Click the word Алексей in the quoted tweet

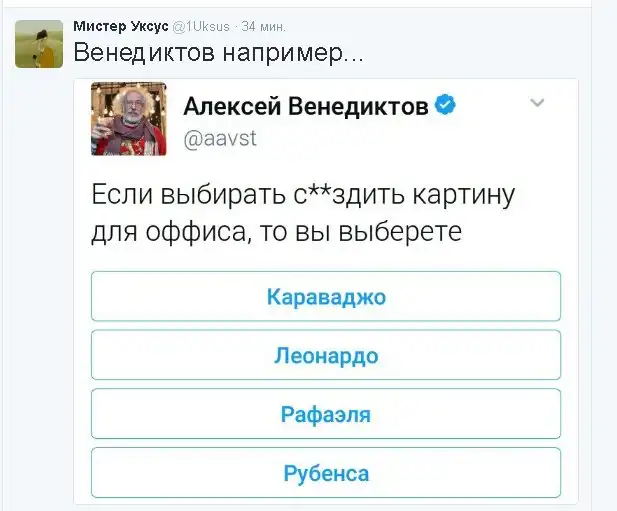click(232, 107)
